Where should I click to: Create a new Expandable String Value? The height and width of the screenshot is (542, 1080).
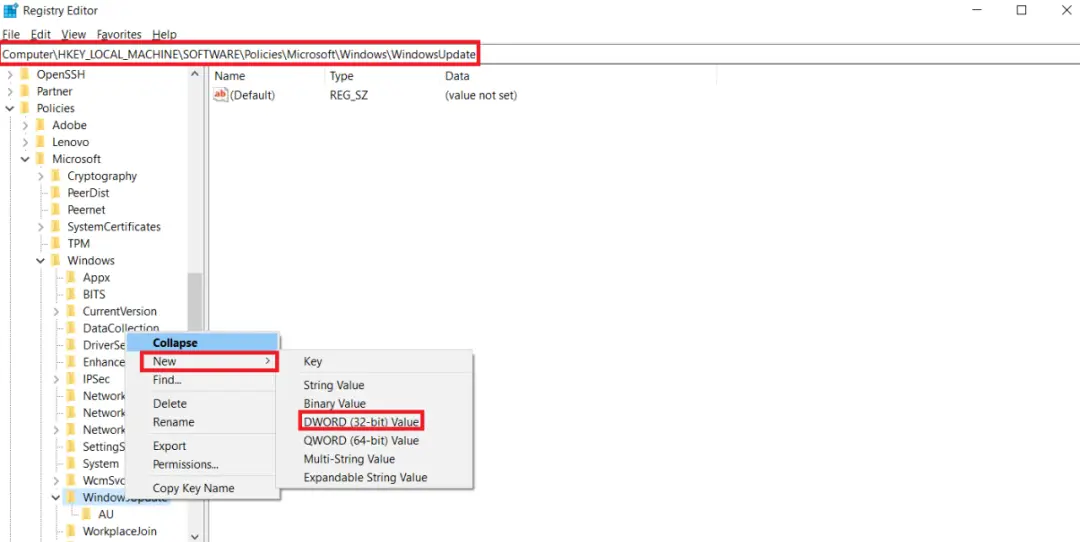(x=375, y=477)
